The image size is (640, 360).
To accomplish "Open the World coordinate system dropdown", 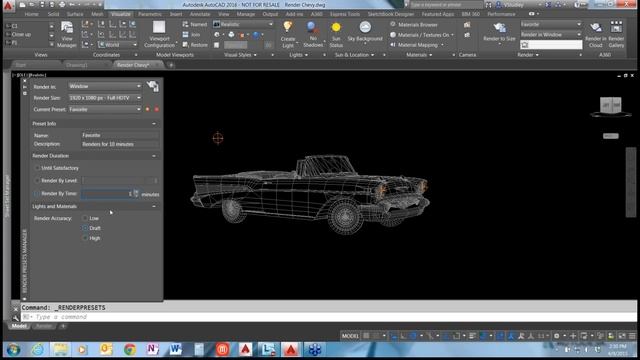I will point(118,45).
